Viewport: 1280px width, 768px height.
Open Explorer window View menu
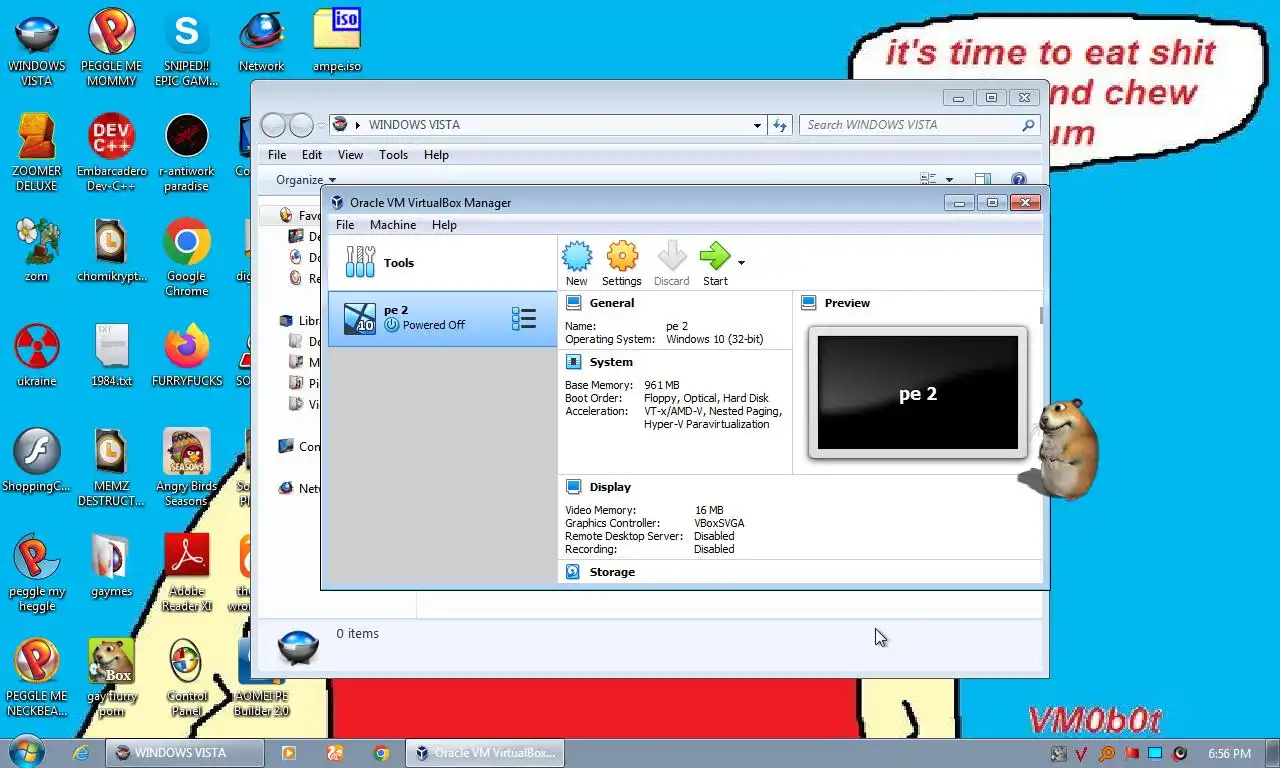(x=350, y=155)
